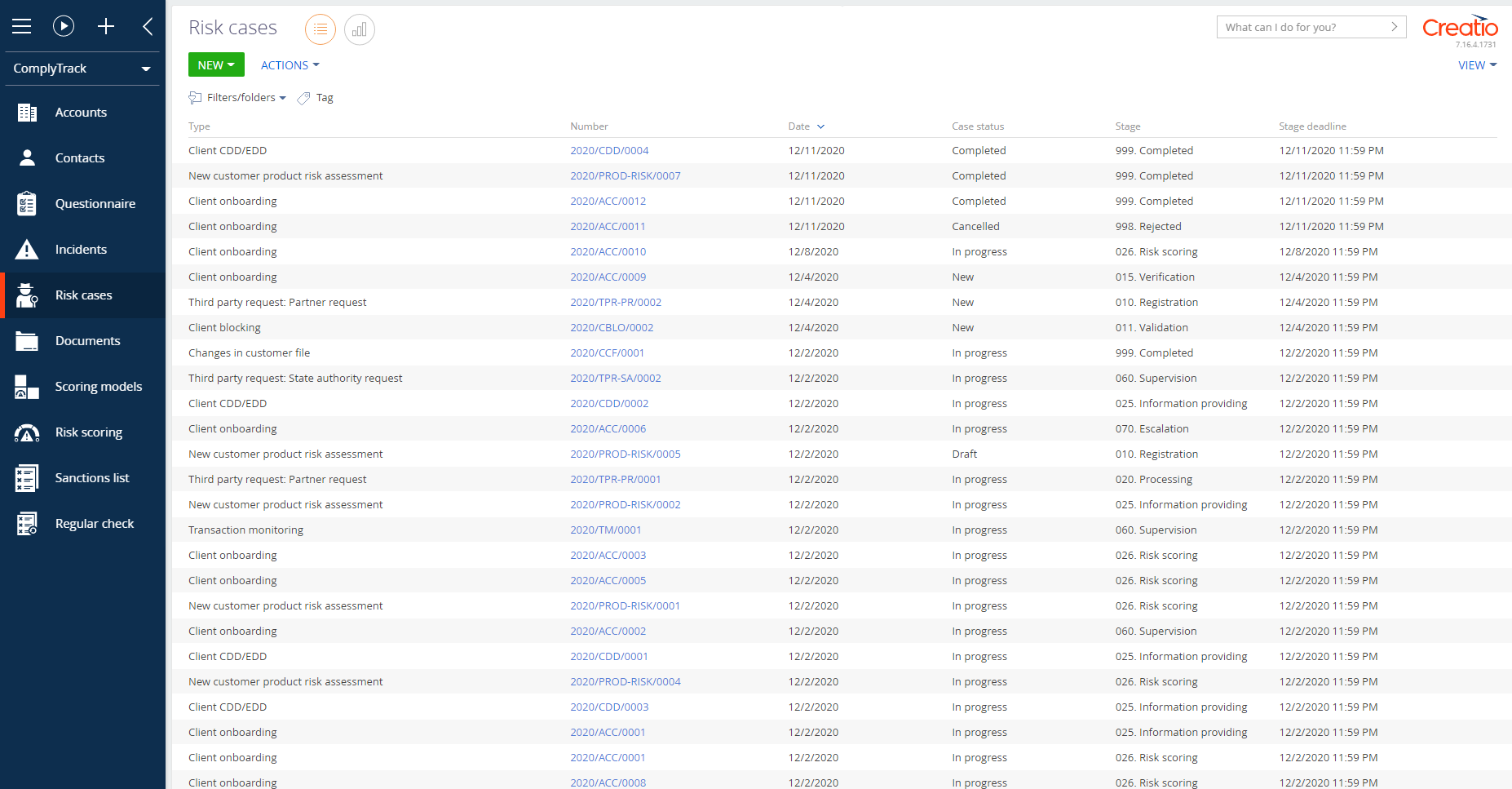
Task: Open the NEW button dropdown
Action: (x=216, y=65)
